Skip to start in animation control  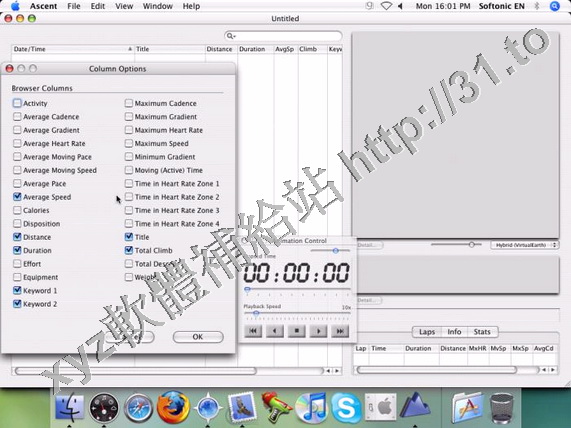[x=253, y=331]
